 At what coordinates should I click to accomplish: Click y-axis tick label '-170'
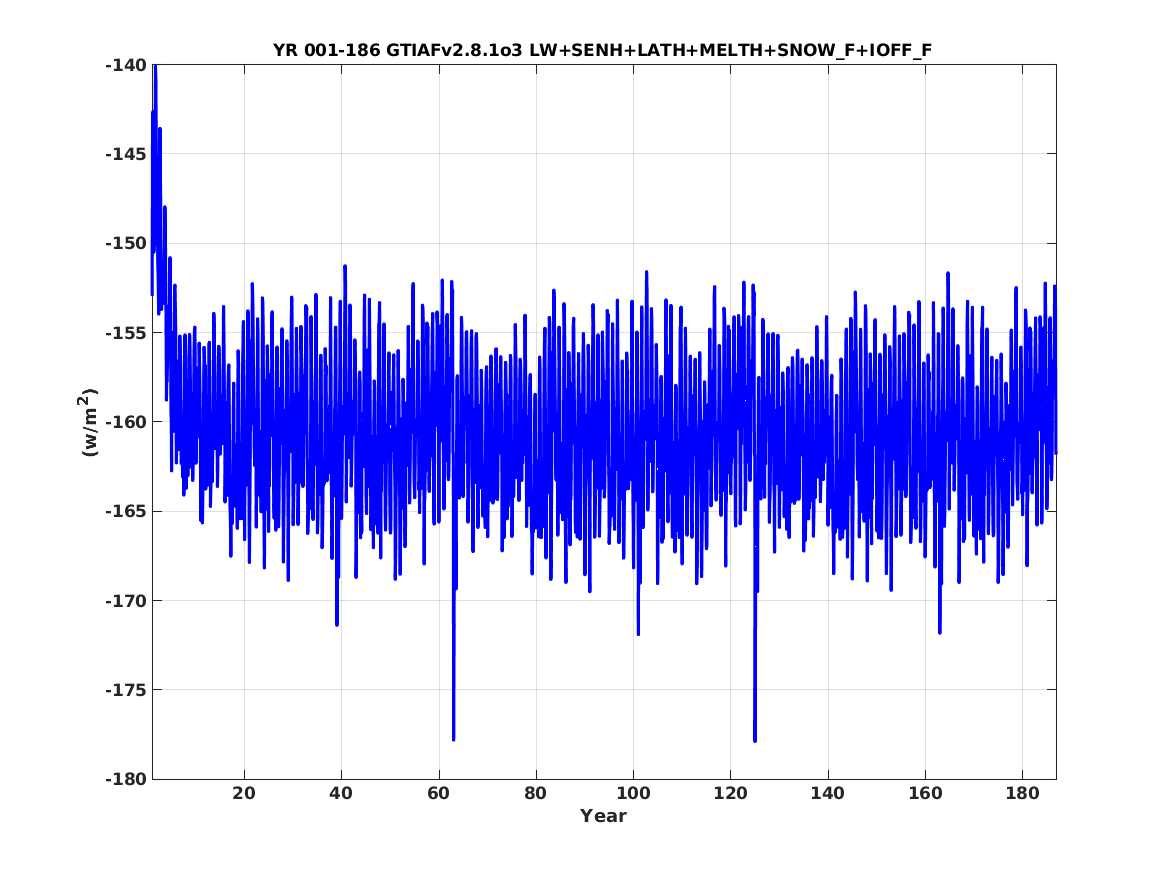coord(126,601)
